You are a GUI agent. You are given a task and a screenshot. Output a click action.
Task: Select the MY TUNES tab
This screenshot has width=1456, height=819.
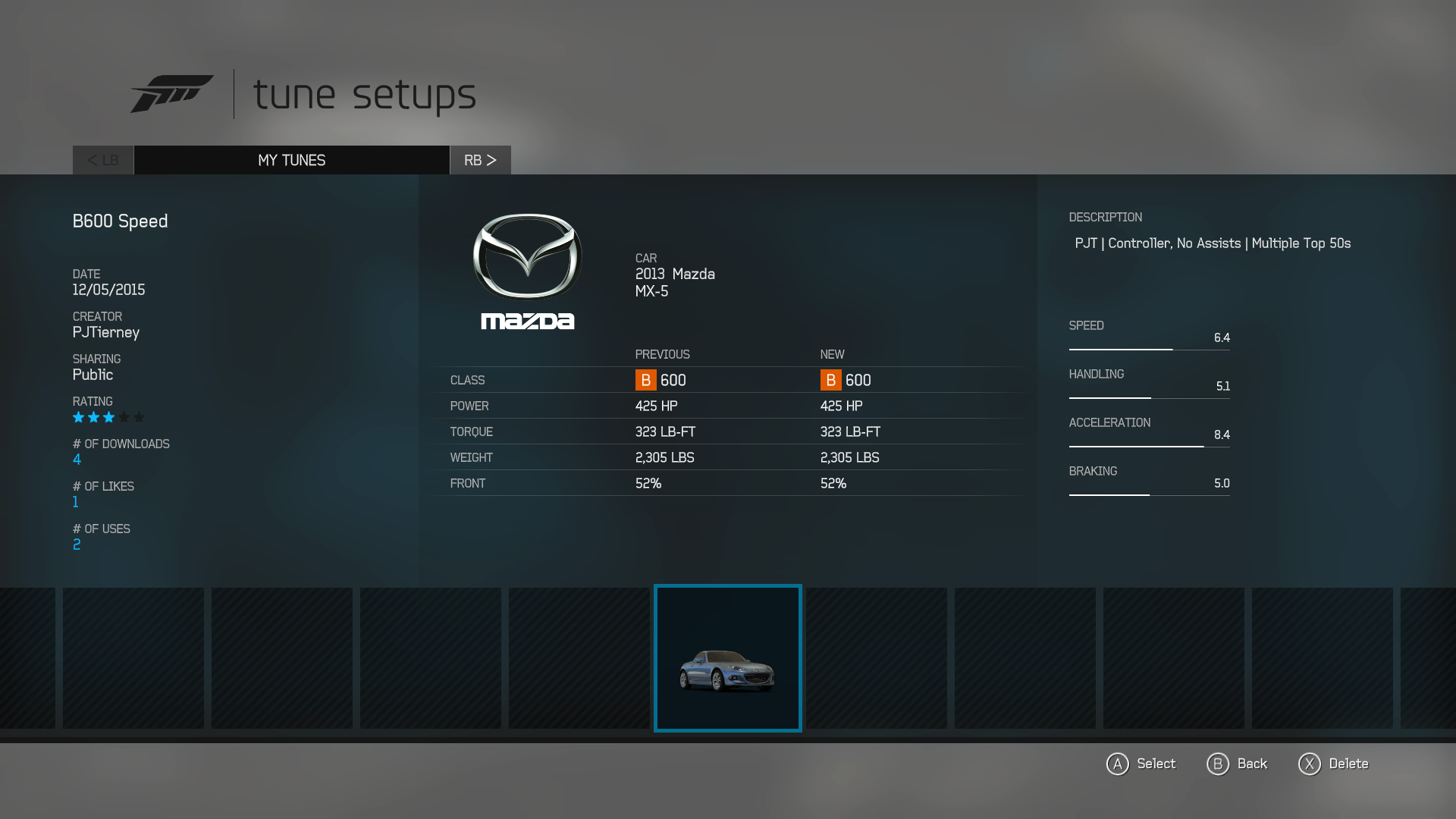coord(291,160)
